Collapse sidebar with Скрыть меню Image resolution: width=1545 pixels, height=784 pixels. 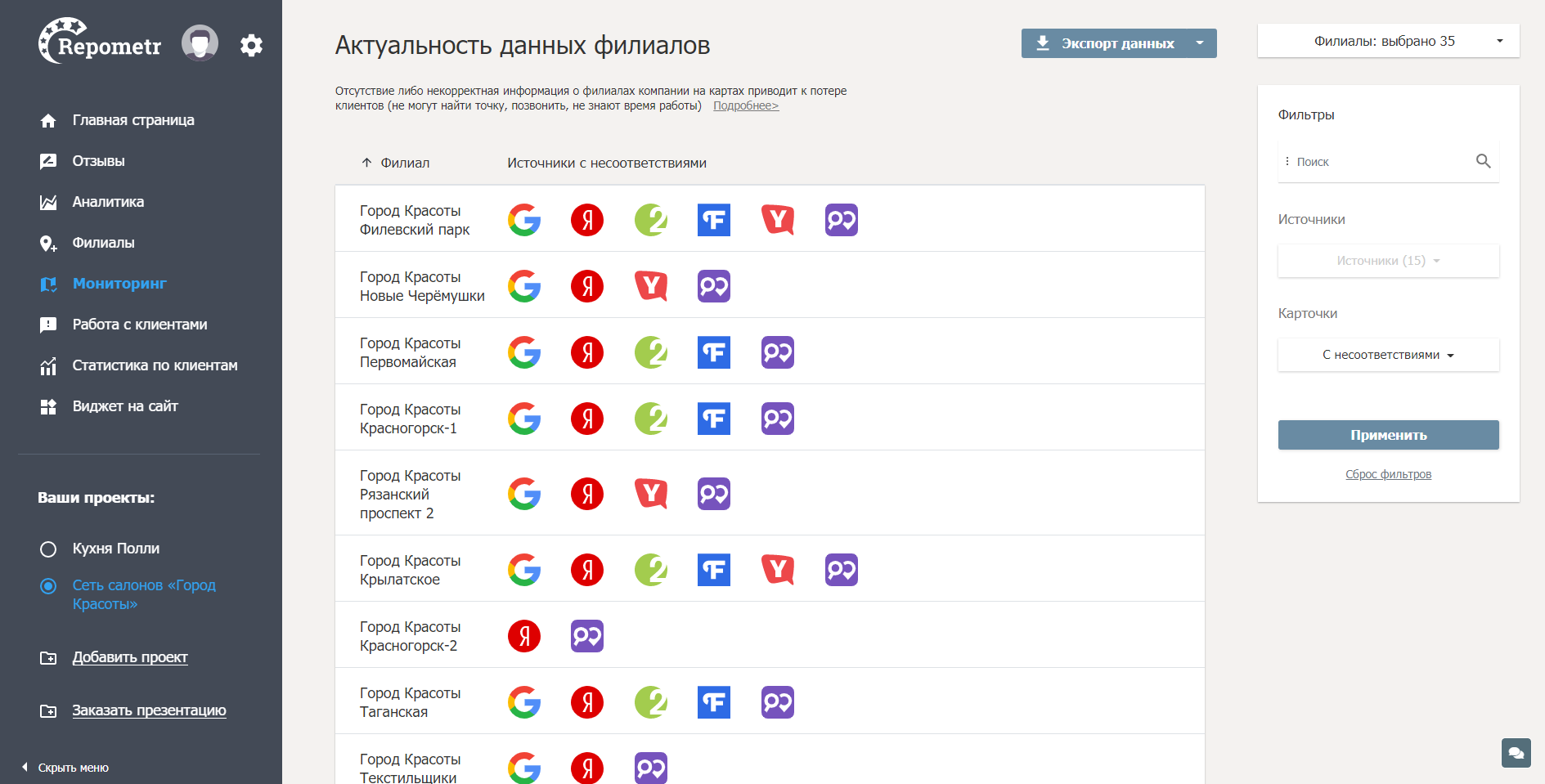(65, 768)
